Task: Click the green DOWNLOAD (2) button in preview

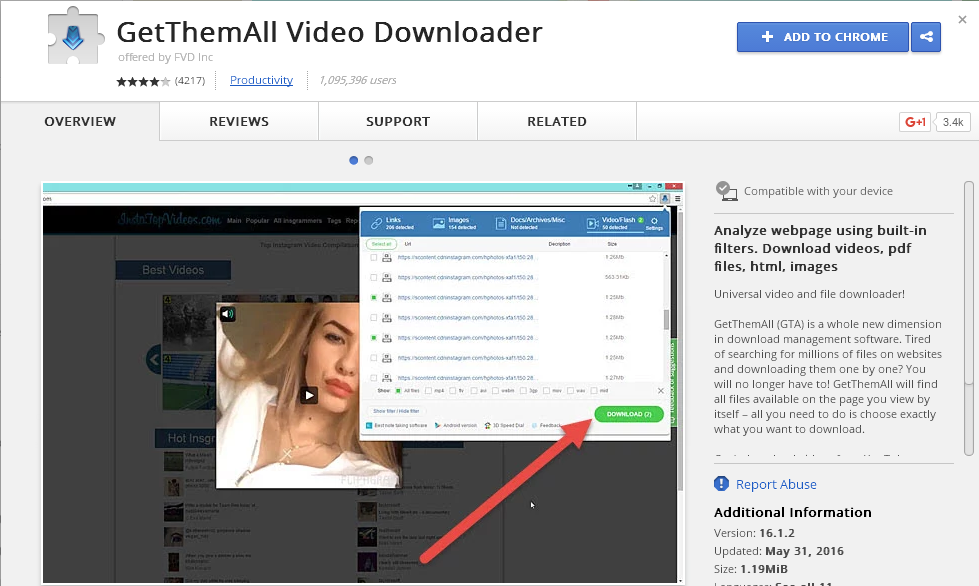Action: pos(629,414)
